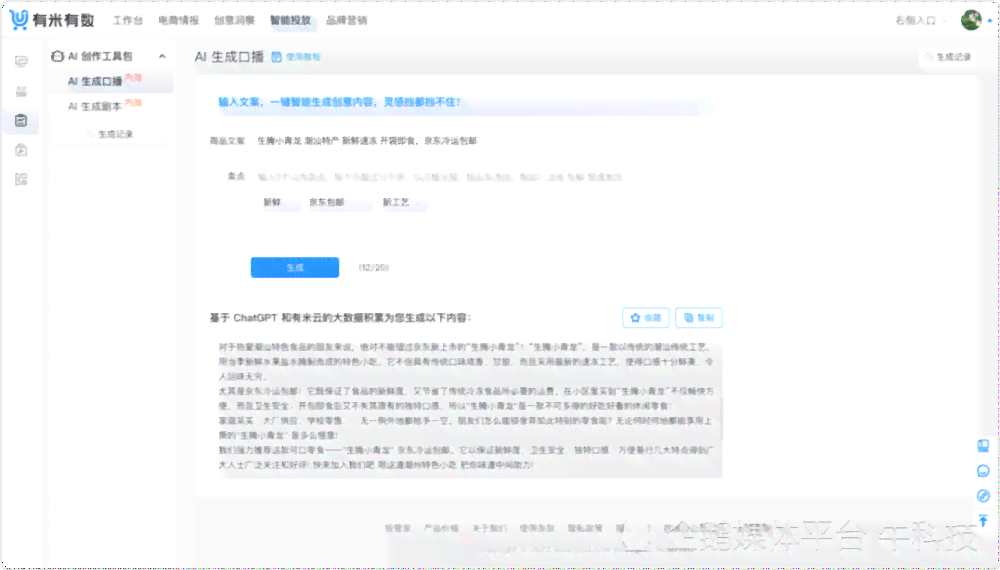
Task: Click the AI 创作工具包 robot icon
Action: pos(57,56)
